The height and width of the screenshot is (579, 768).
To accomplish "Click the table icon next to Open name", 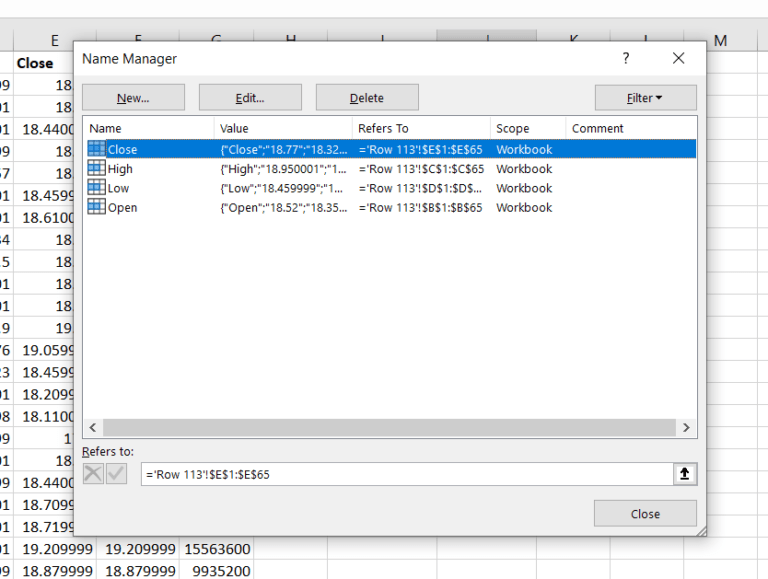I will click(96, 207).
